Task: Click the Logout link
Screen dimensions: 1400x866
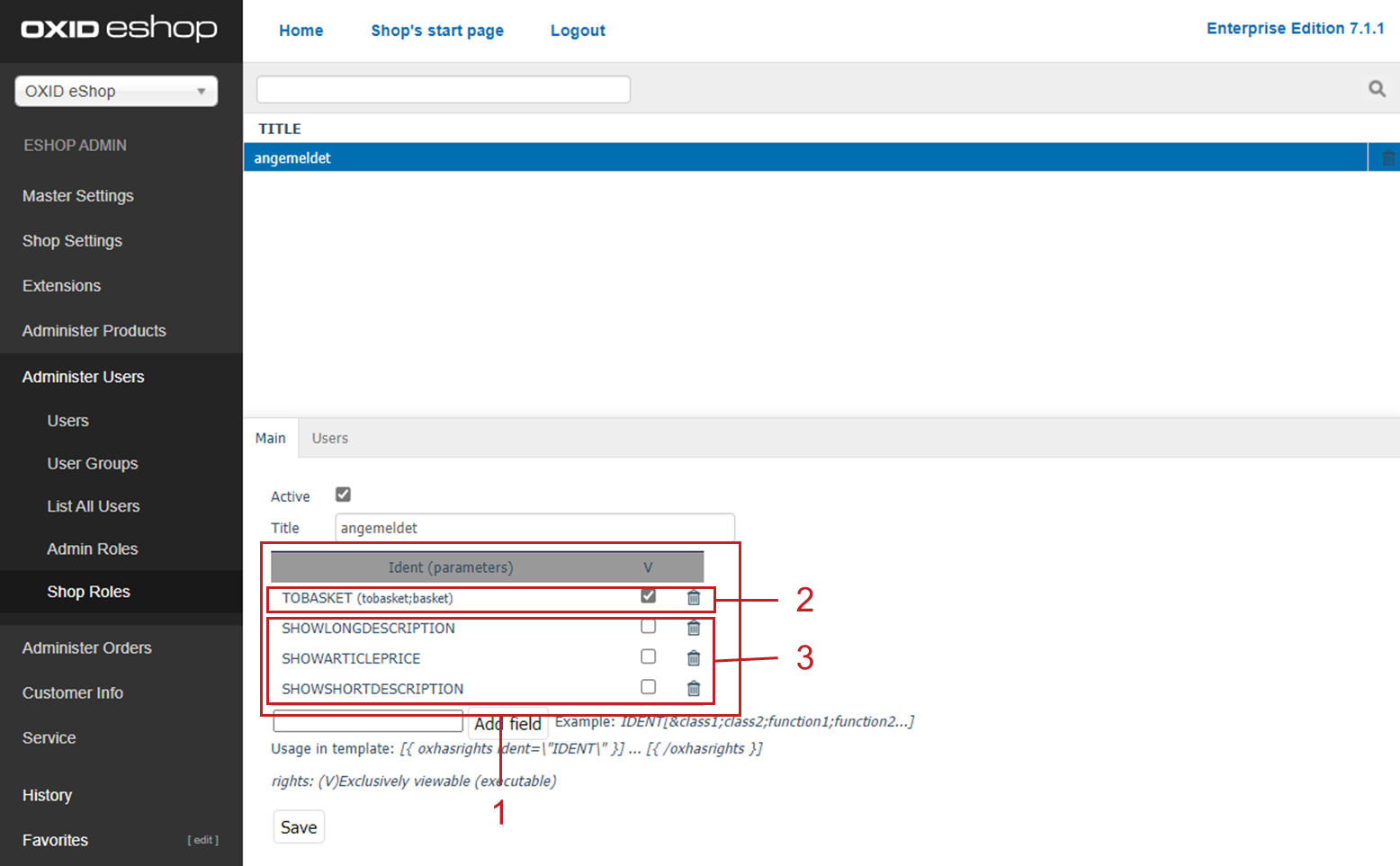Action: [578, 31]
